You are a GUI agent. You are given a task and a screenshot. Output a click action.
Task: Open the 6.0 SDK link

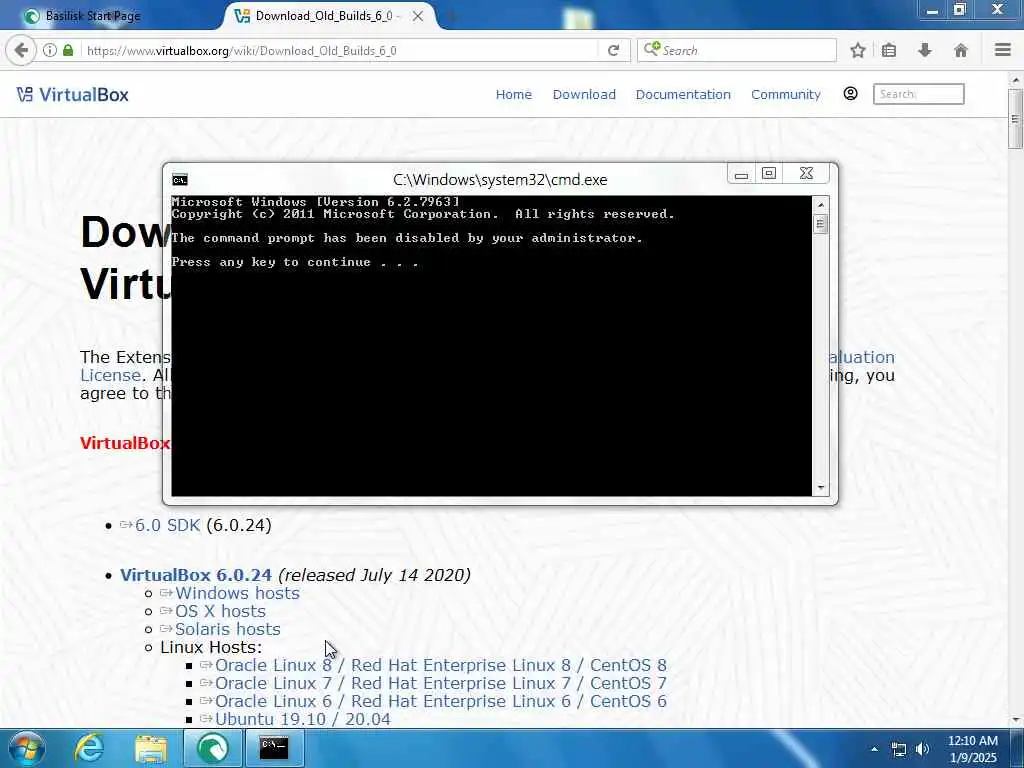click(x=167, y=525)
